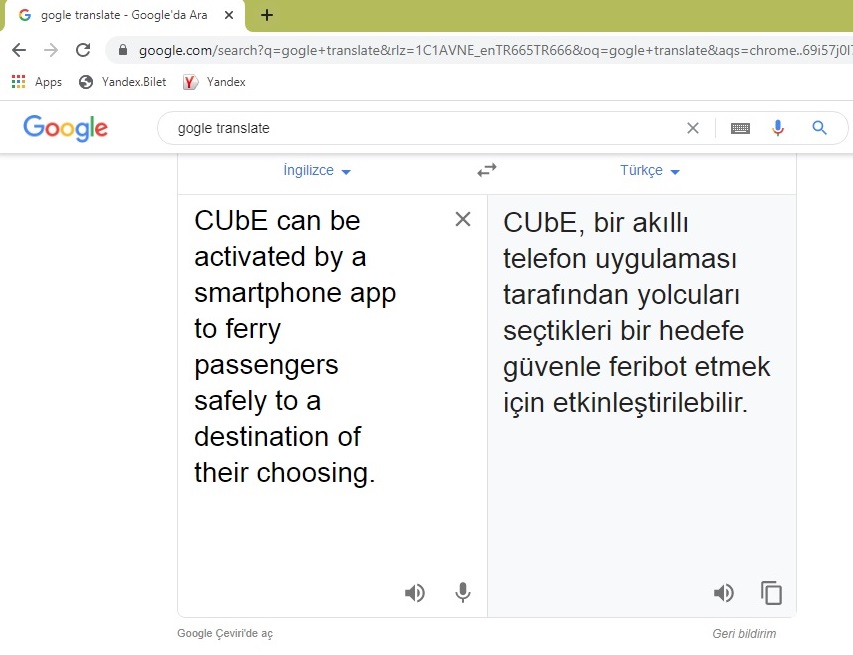
Task: Open Google Çeviri'de aç link
Action: tap(225, 633)
